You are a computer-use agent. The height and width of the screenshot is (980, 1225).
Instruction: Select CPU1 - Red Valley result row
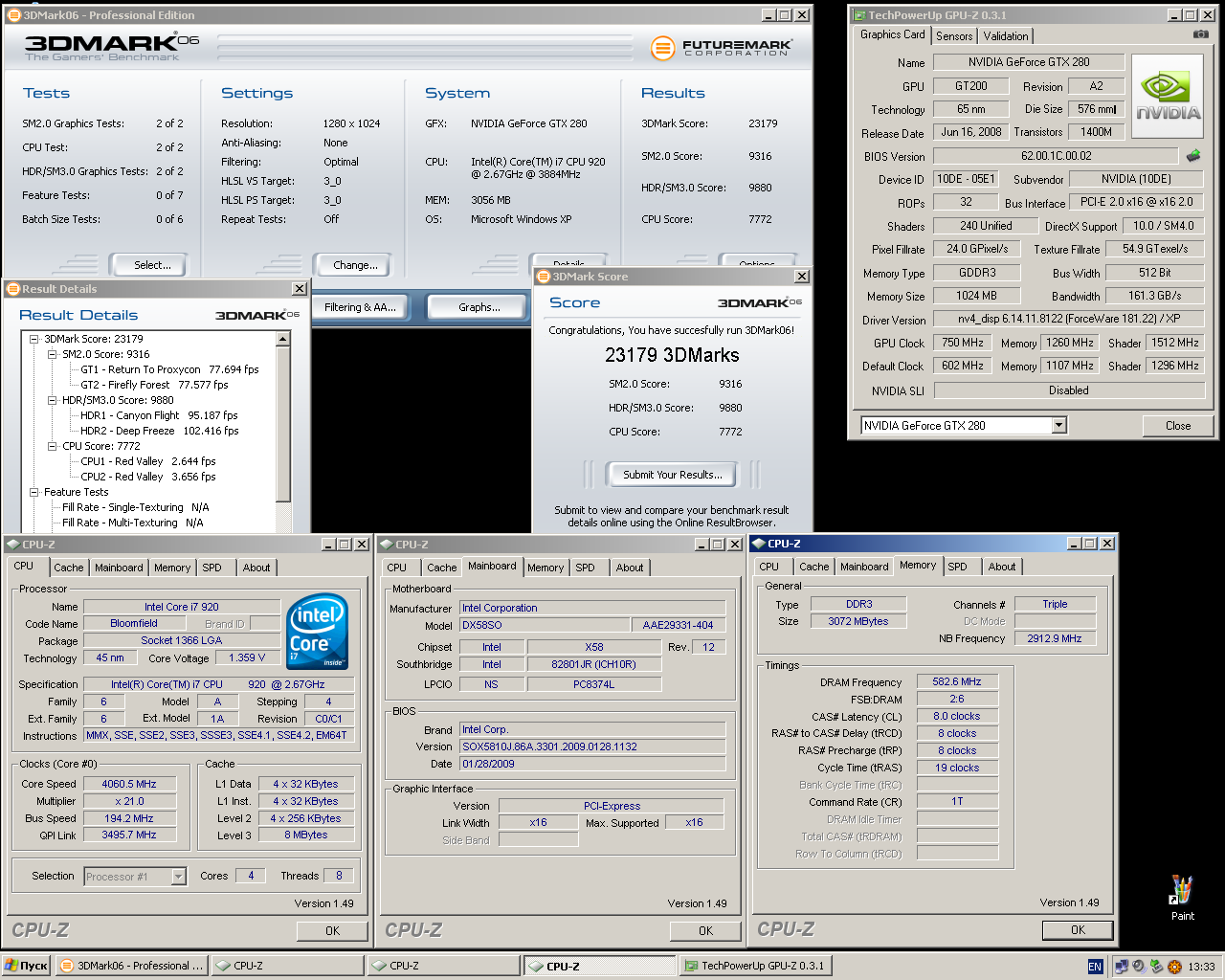148,461
